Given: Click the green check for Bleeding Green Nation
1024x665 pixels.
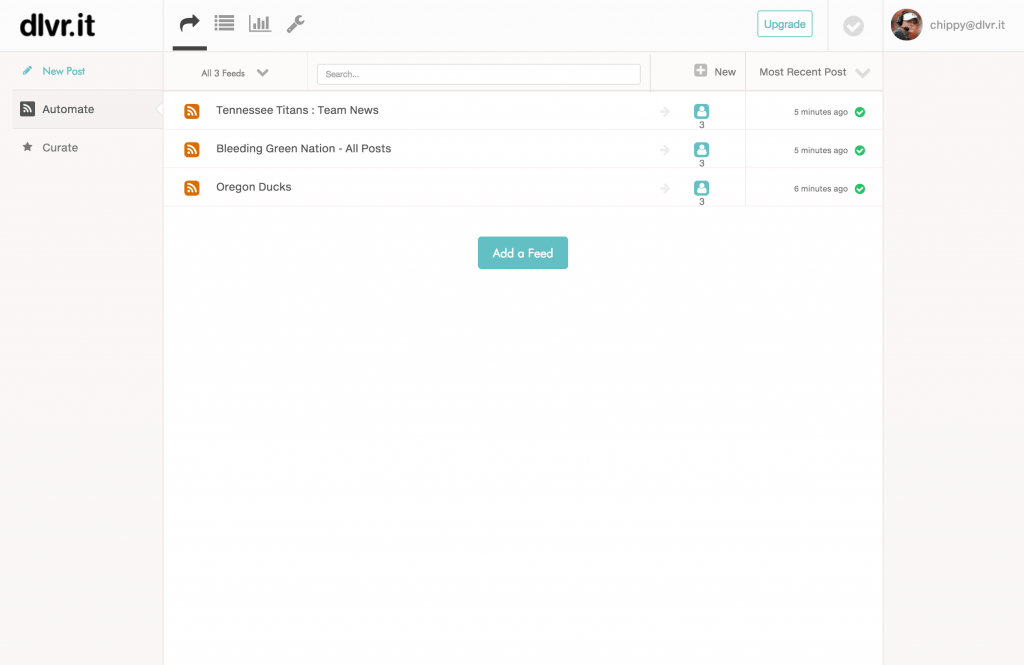Looking at the screenshot, I should [x=860, y=150].
